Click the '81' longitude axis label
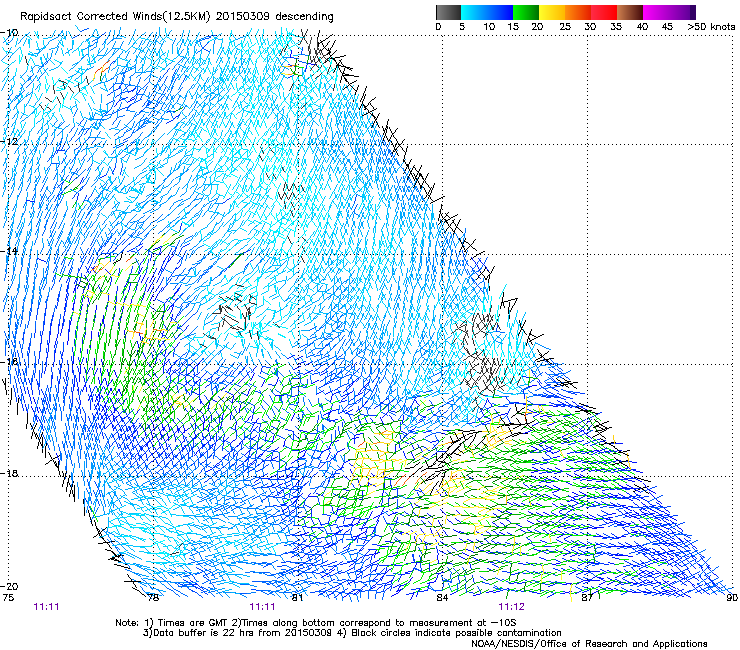Viewport: 740px width, 650px height. (x=297, y=598)
